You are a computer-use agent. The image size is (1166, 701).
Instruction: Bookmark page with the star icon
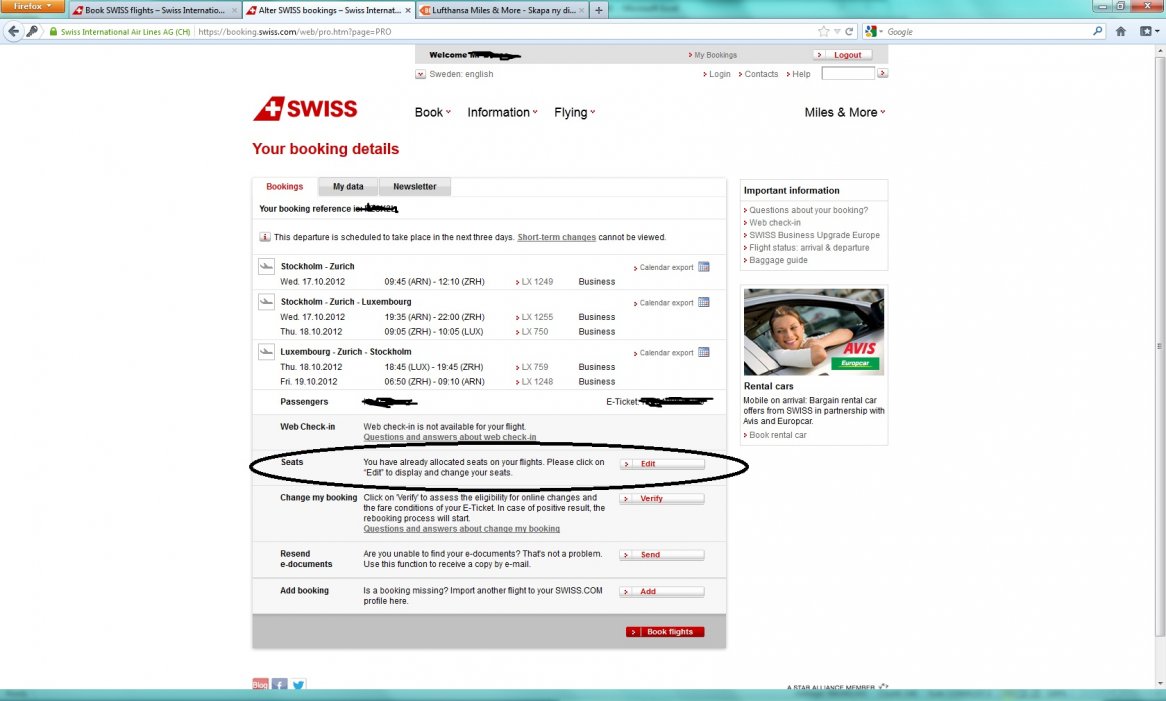823,32
